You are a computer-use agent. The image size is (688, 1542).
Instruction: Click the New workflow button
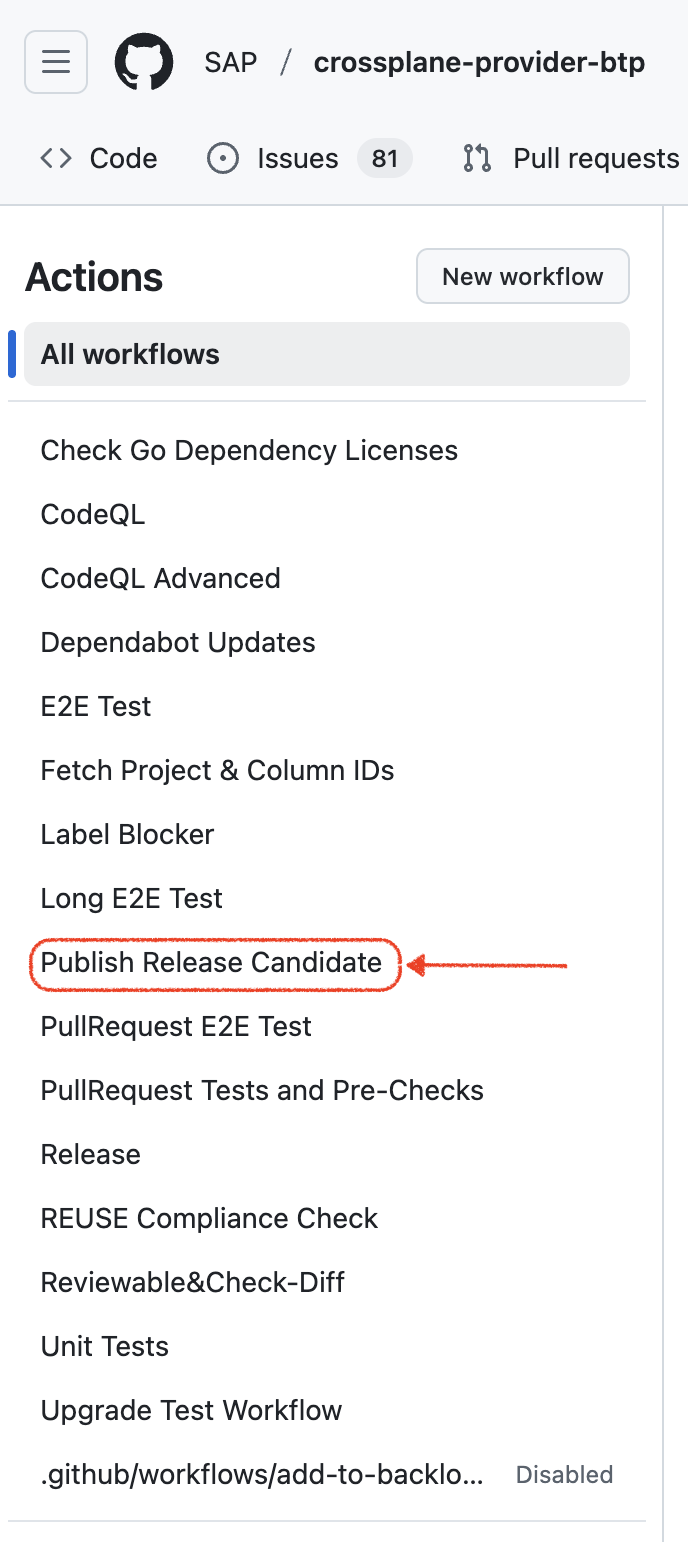(x=522, y=276)
